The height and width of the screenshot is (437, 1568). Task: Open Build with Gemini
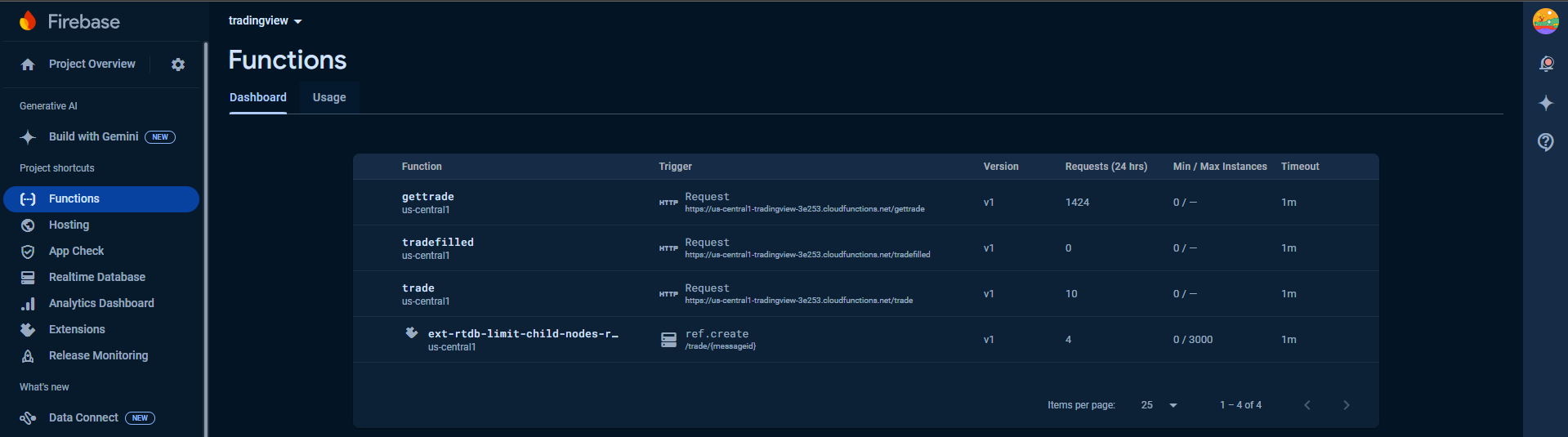pyautogui.click(x=94, y=136)
